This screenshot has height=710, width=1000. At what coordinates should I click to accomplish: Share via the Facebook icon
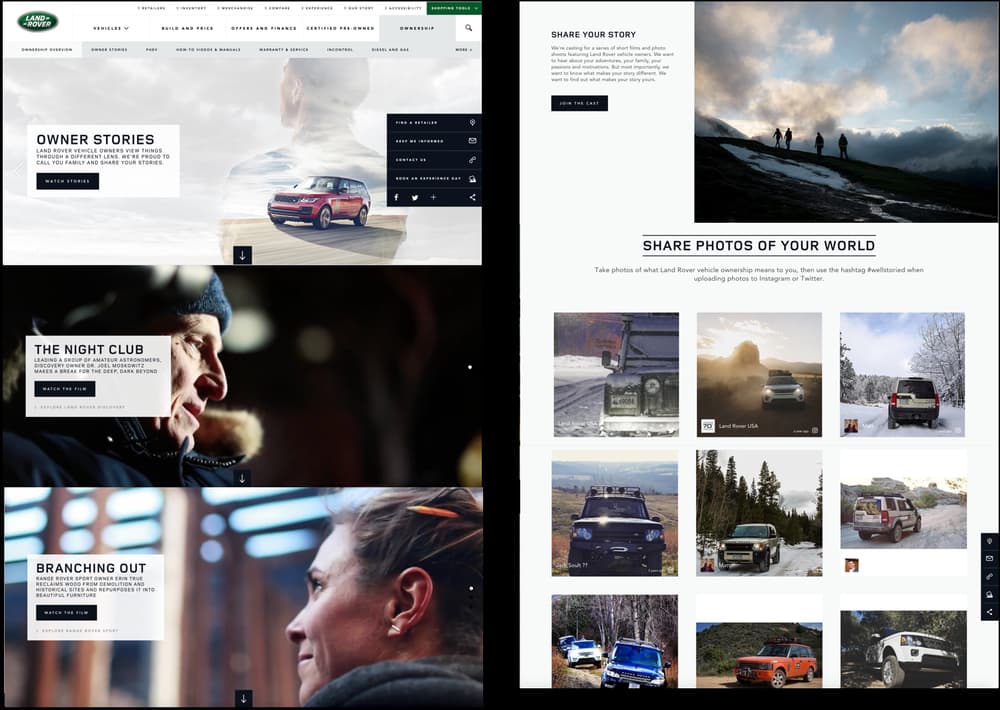(x=396, y=197)
